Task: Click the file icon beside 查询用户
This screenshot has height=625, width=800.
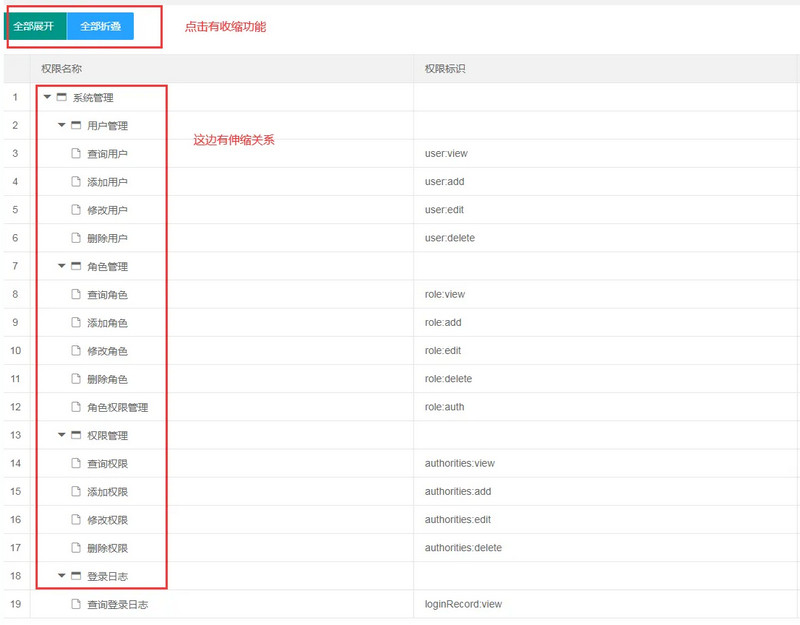Action: pos(76,154)
